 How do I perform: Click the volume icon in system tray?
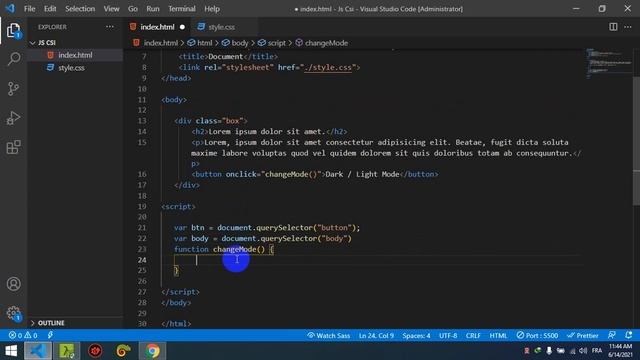[583, 351]
